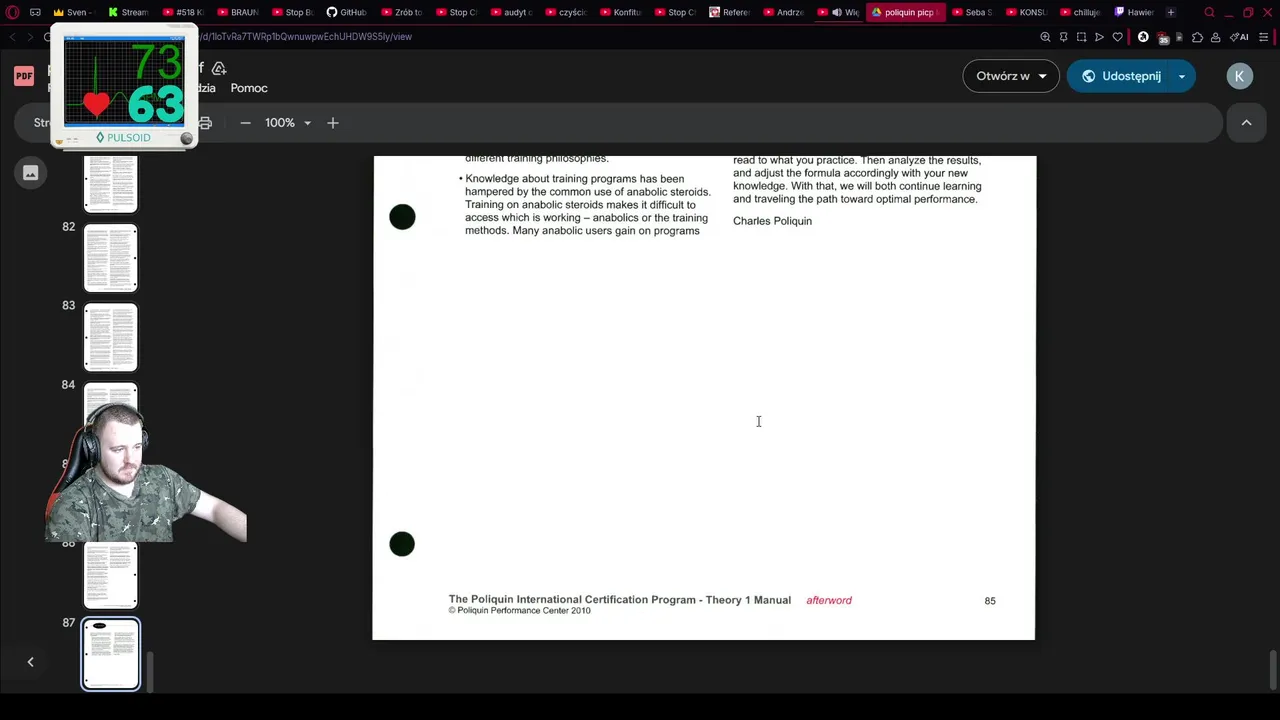The height and width of the screenshot is (720, 1280).
Task: Click the heart bookmark icon
Action: (1117, 37)
